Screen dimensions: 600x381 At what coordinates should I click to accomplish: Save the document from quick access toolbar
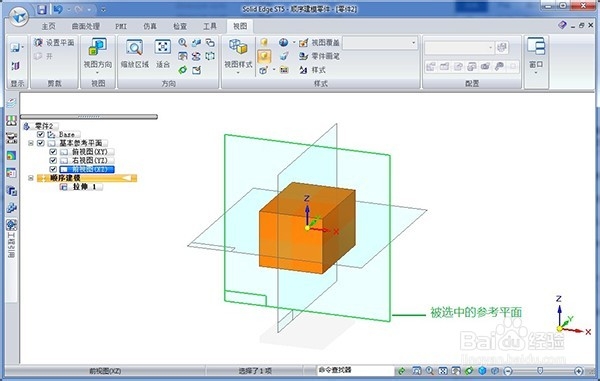42,9
